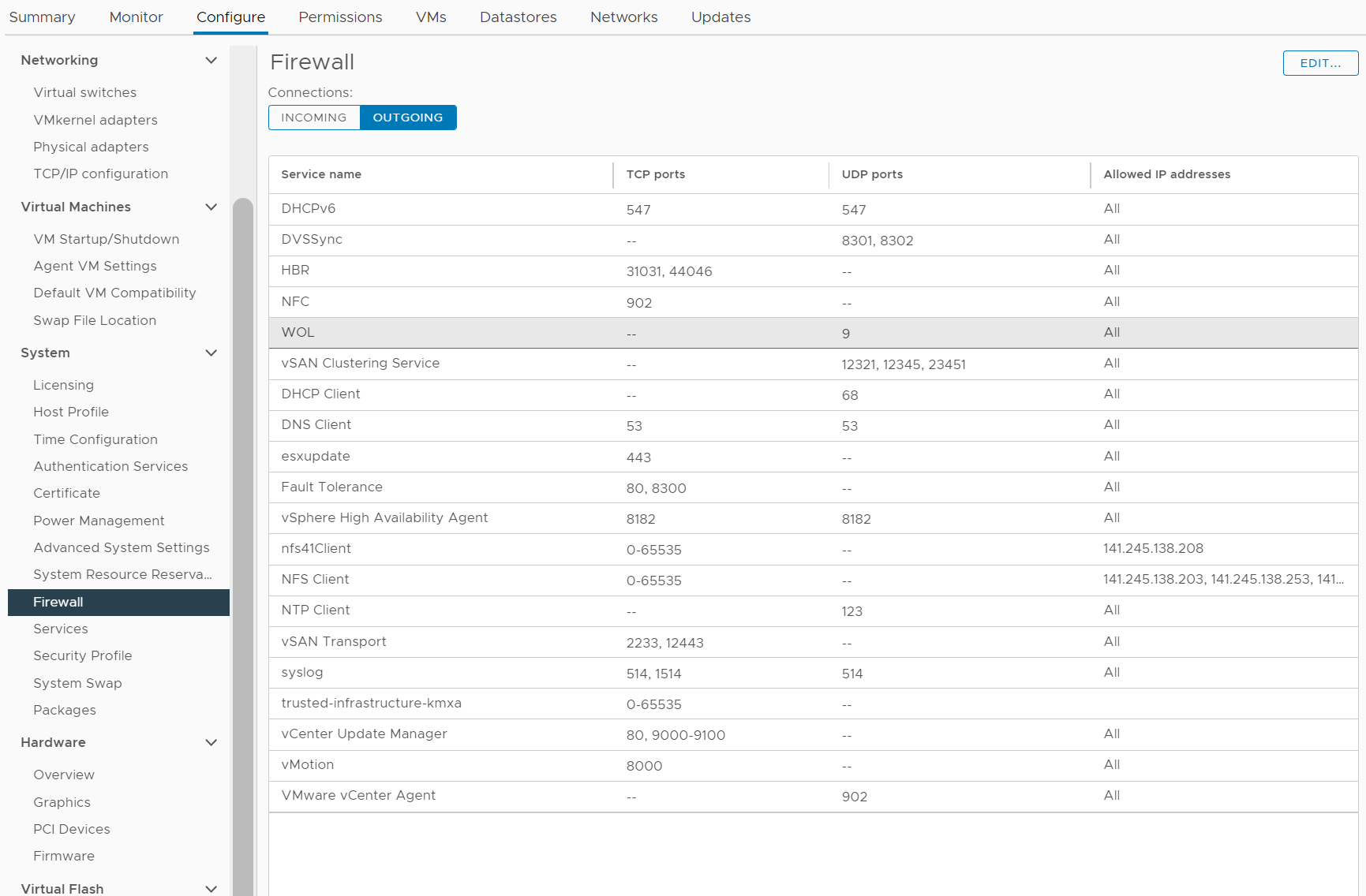Collapse the Virtual Machines section chevron
This screenshot has height=896, width=1366.
tap(211, 207)
